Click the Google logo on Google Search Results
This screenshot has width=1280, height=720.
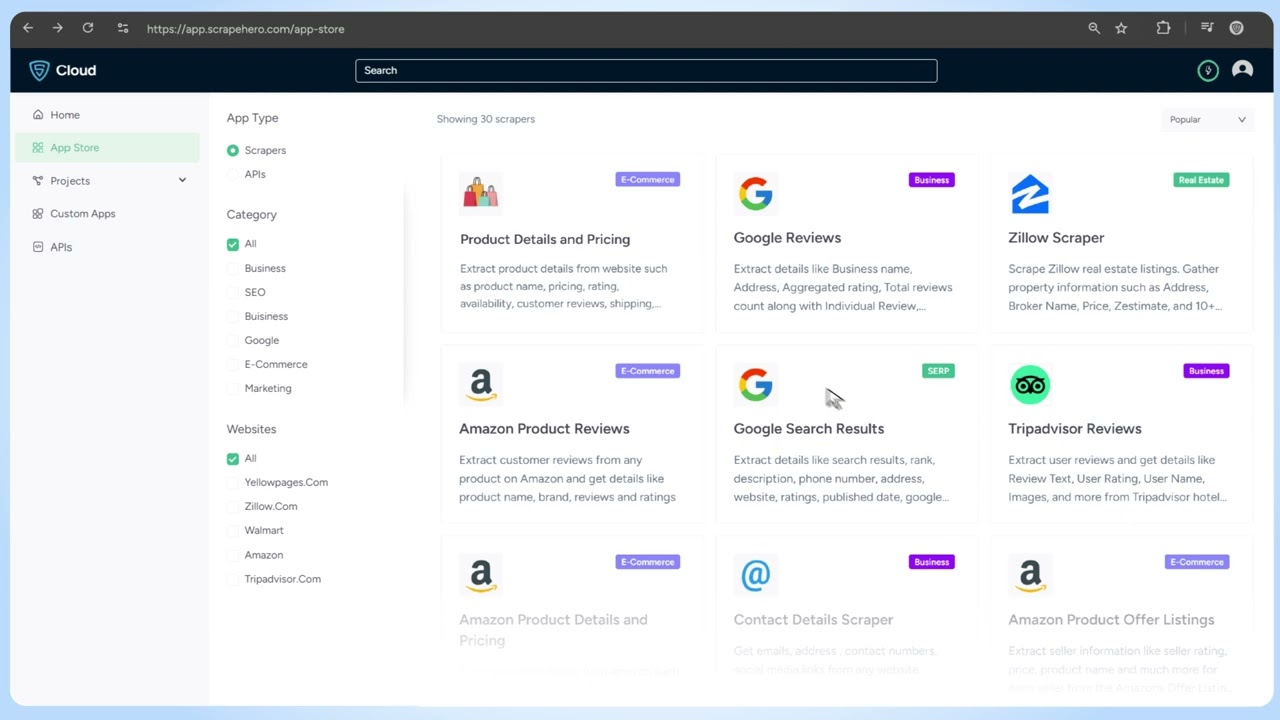(755, 385)
